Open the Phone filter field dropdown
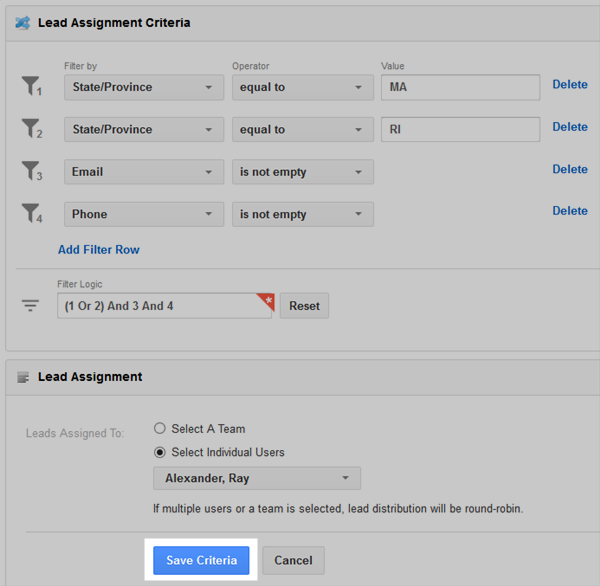The width and height of the screenshot is (600, 586). 144,214
